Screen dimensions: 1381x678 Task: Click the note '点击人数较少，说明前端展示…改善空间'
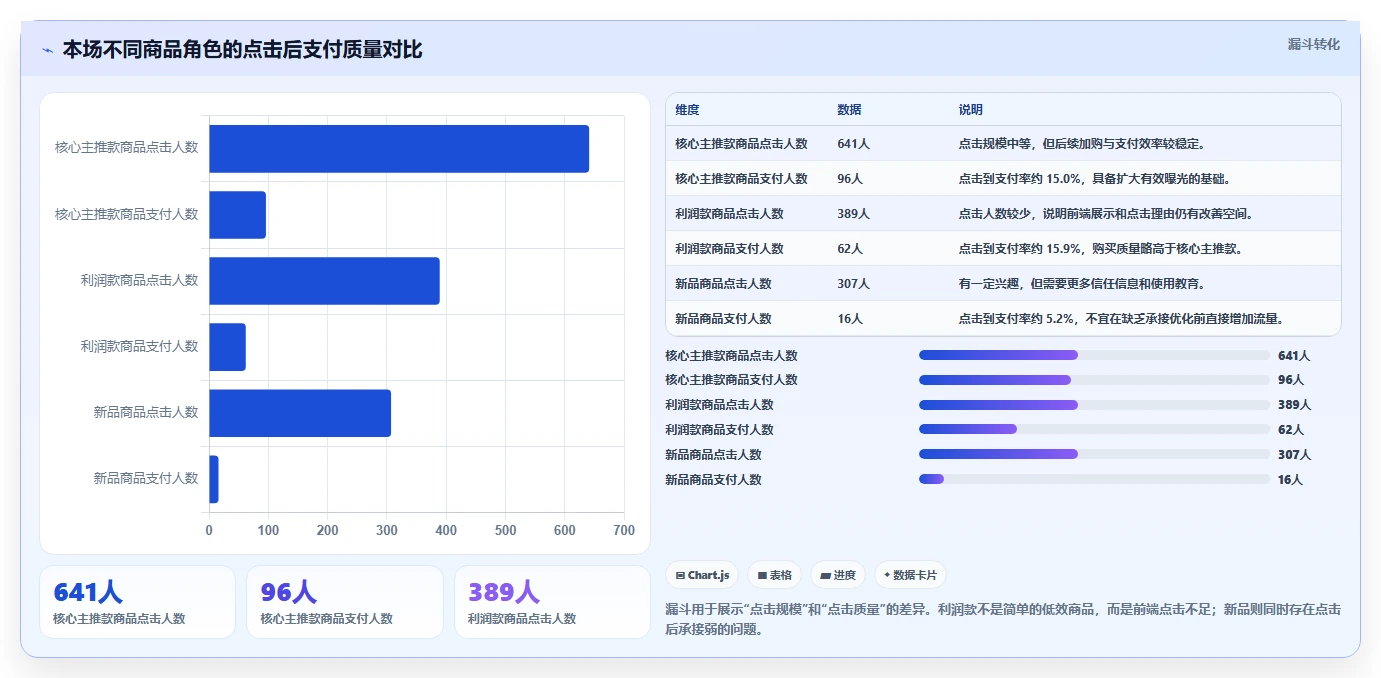coord(1105,214)
